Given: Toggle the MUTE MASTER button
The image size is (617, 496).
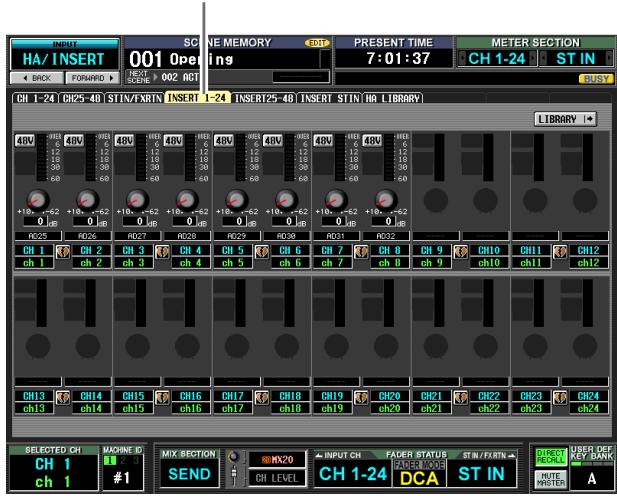Looking at the screenshot, I should [551, 479].
